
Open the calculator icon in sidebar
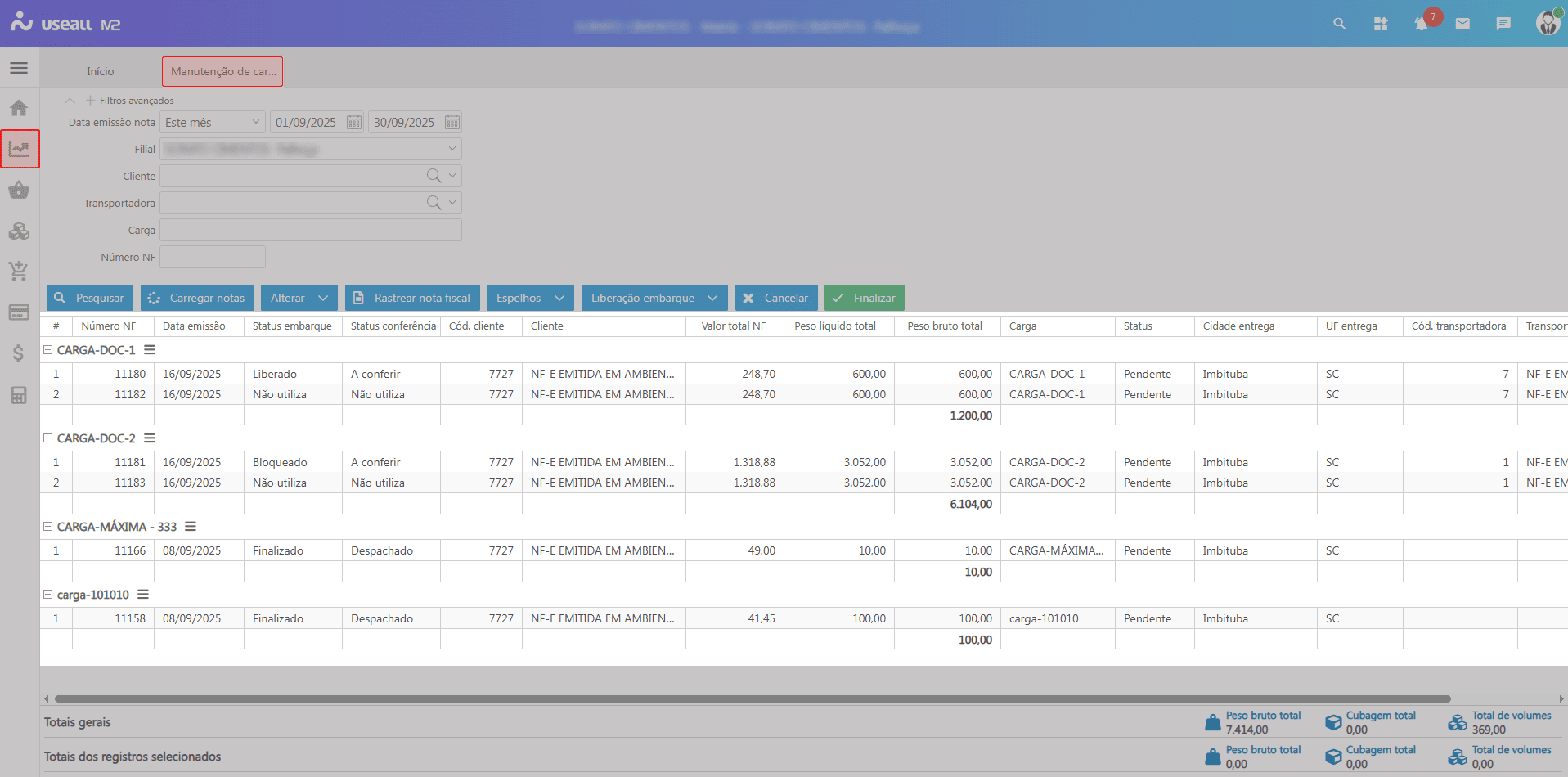tap(19, 395)
